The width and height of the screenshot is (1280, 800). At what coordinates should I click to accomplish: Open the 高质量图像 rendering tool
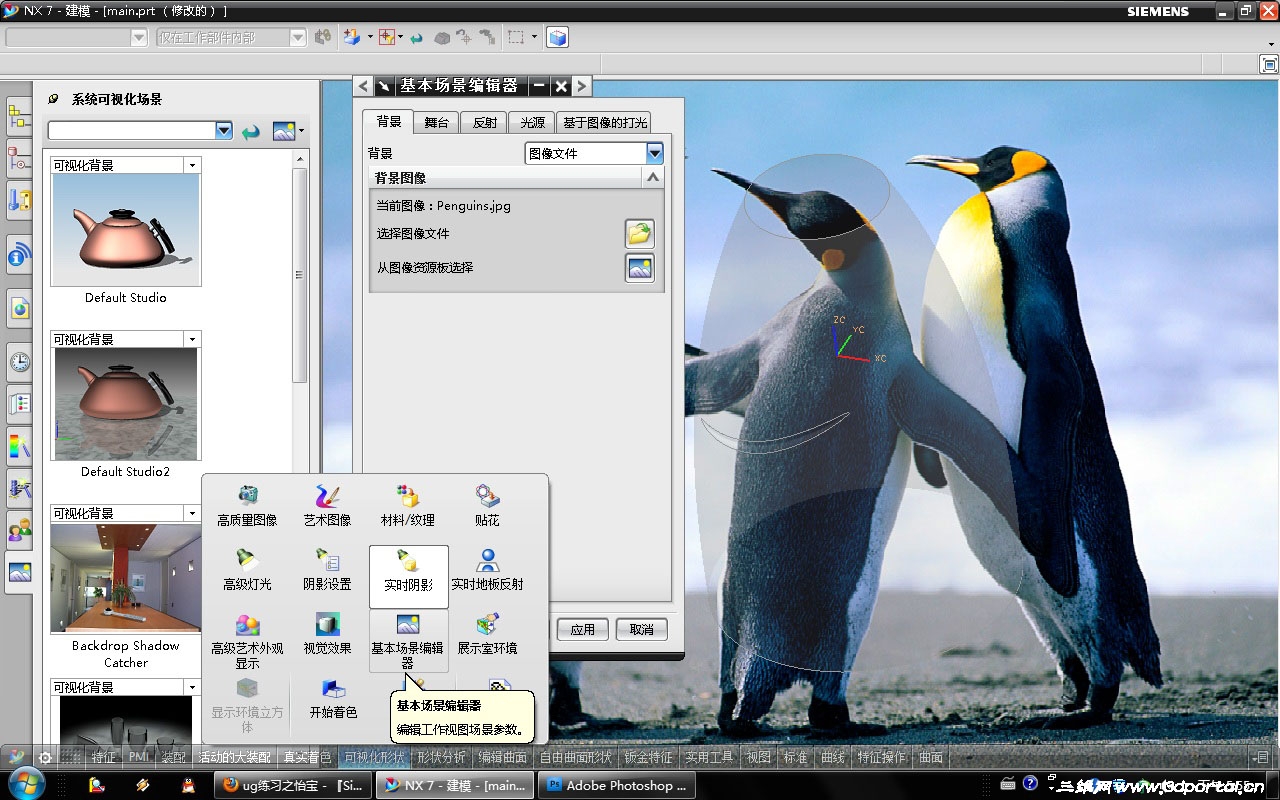(x=247, y=505)
